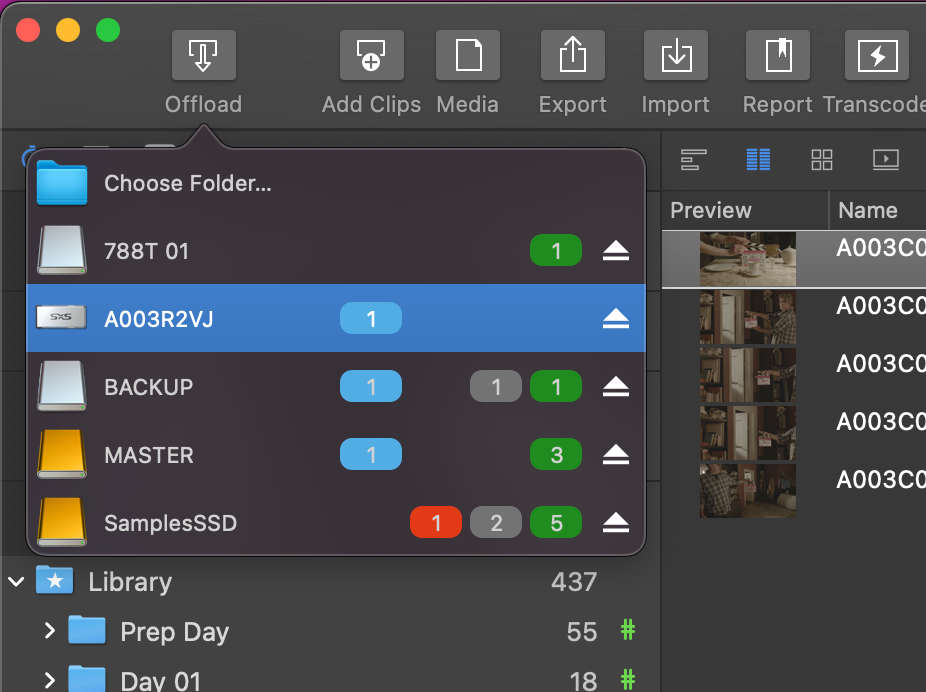
Task: Expand the Prep Day folder
Action: coord(49,631)
